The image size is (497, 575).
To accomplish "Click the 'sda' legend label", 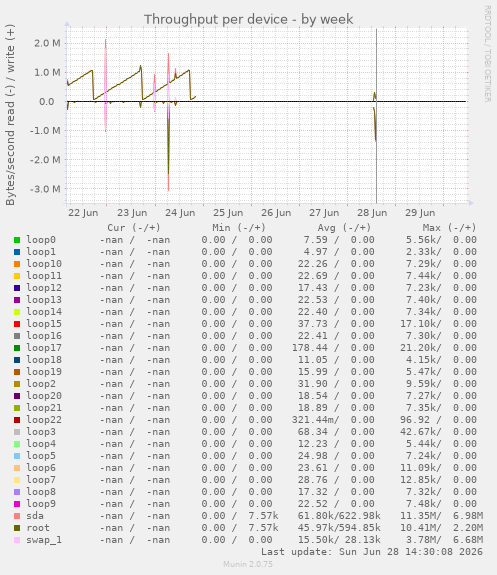I will [35, 516].
